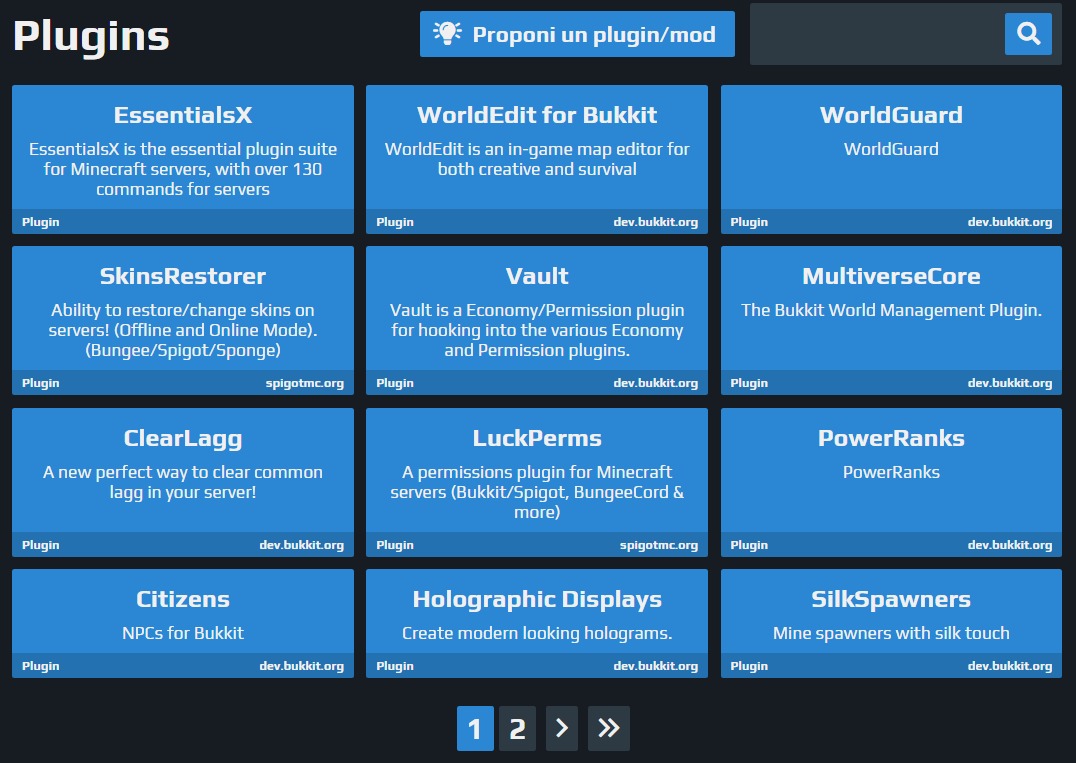
Task: Open the Holographic Displays plugin title
Action: [537, 600]
